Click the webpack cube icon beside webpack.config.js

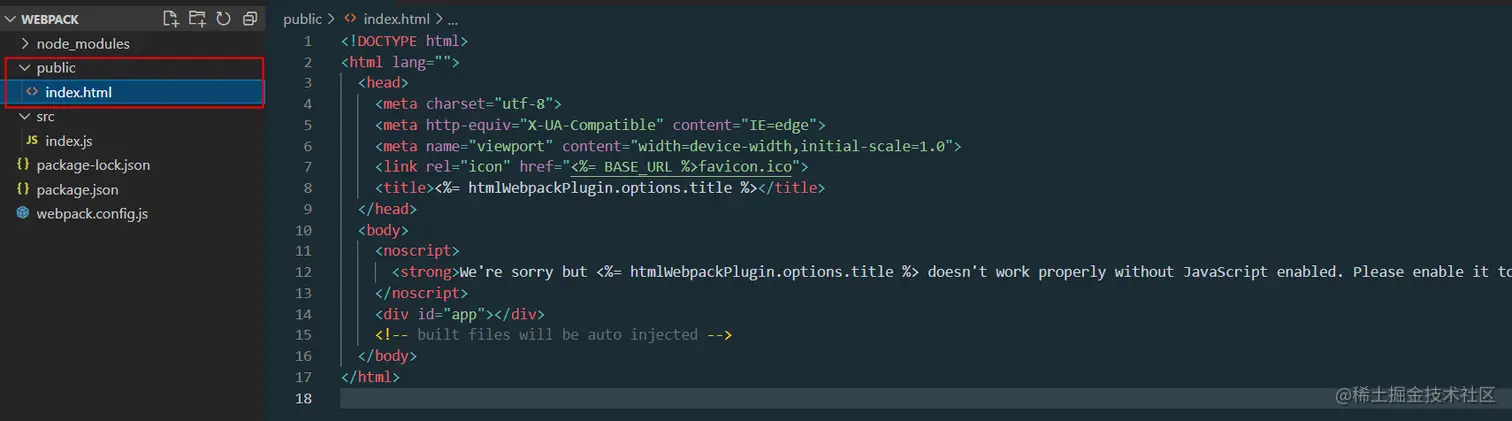[23, 213]
